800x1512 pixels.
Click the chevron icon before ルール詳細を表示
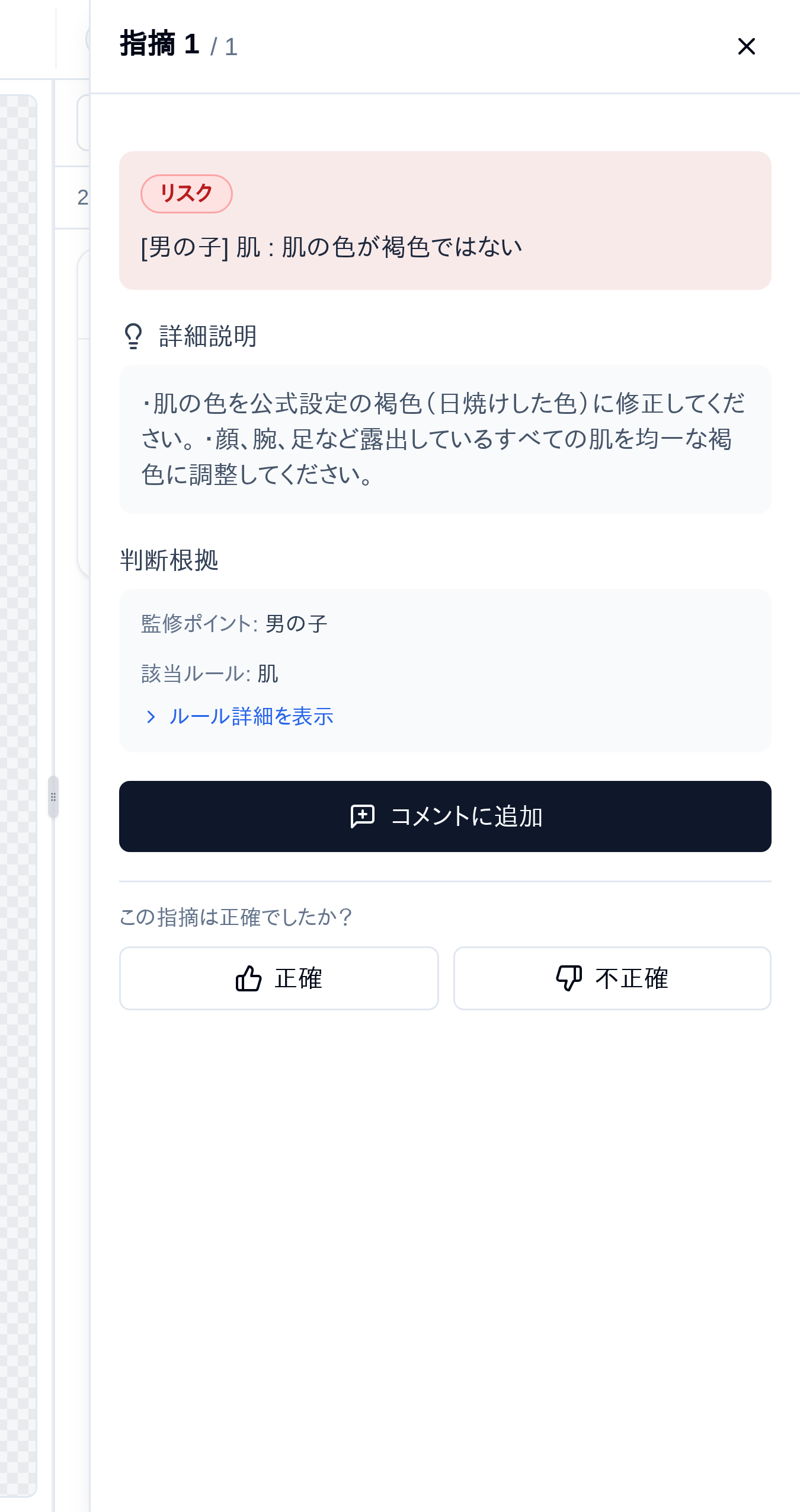click(151, 717)
